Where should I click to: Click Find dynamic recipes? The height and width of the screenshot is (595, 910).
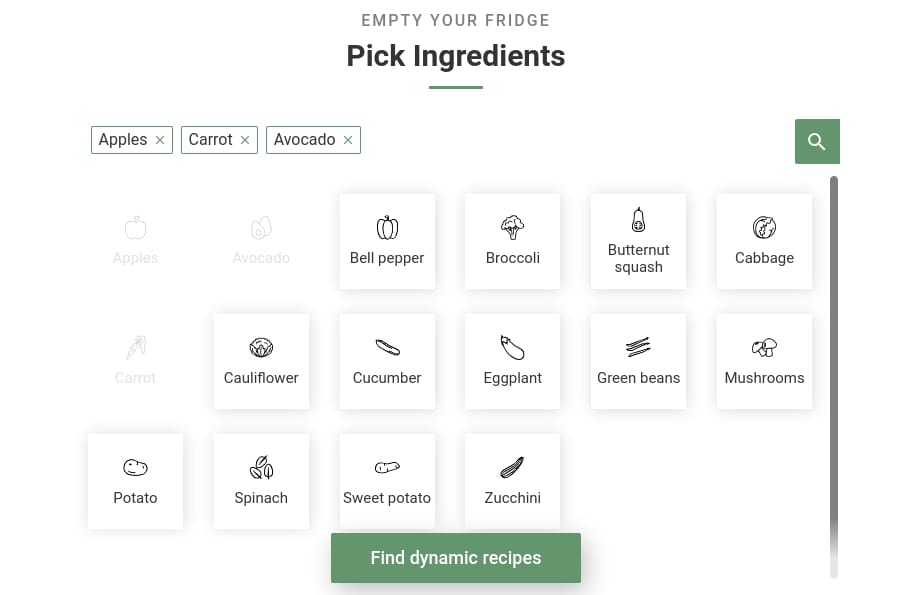(455, 557)
